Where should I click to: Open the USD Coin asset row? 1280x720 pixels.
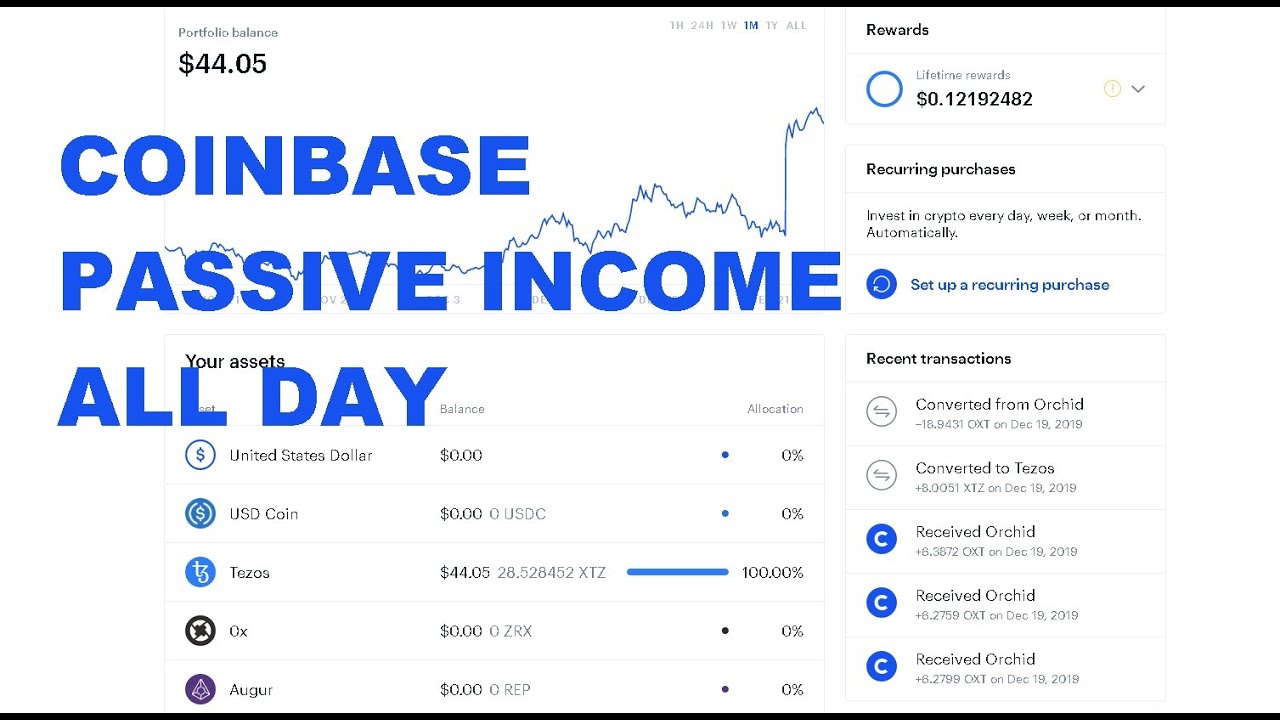pyautogui.click(x=494, y=514)
